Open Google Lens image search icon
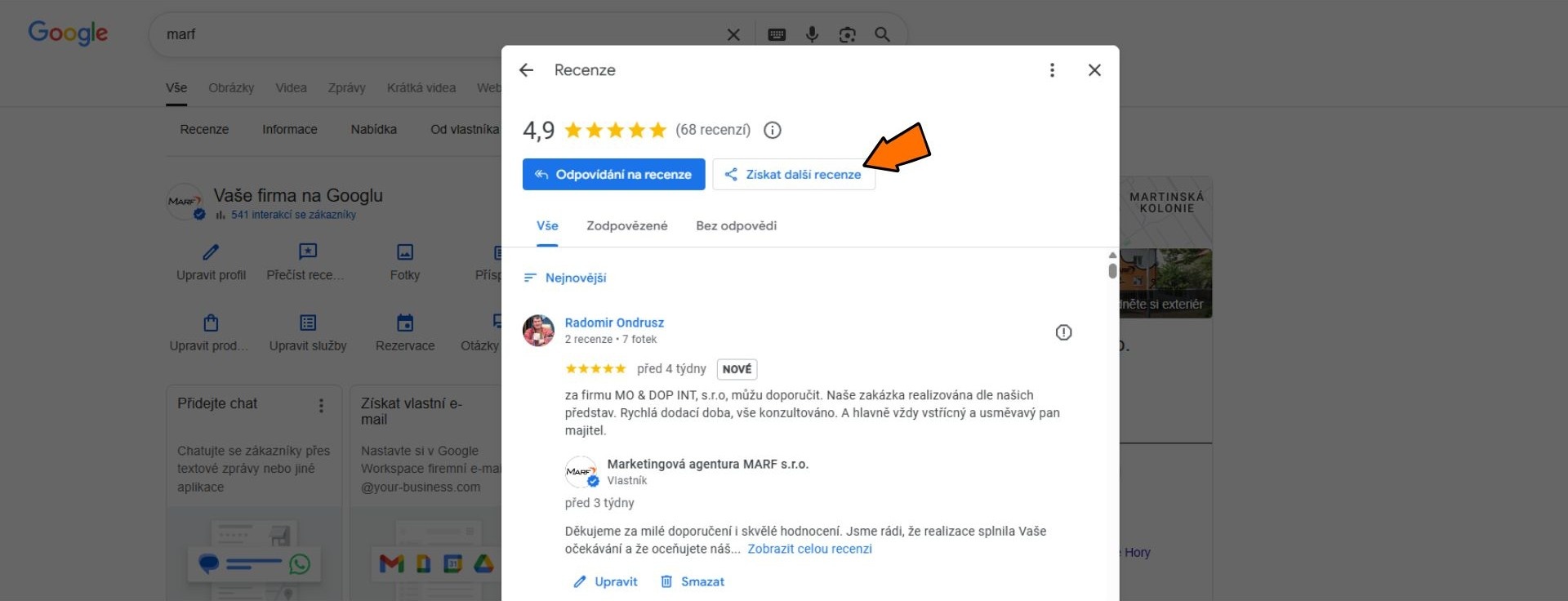1568x601 pixels. coord(847,34)
